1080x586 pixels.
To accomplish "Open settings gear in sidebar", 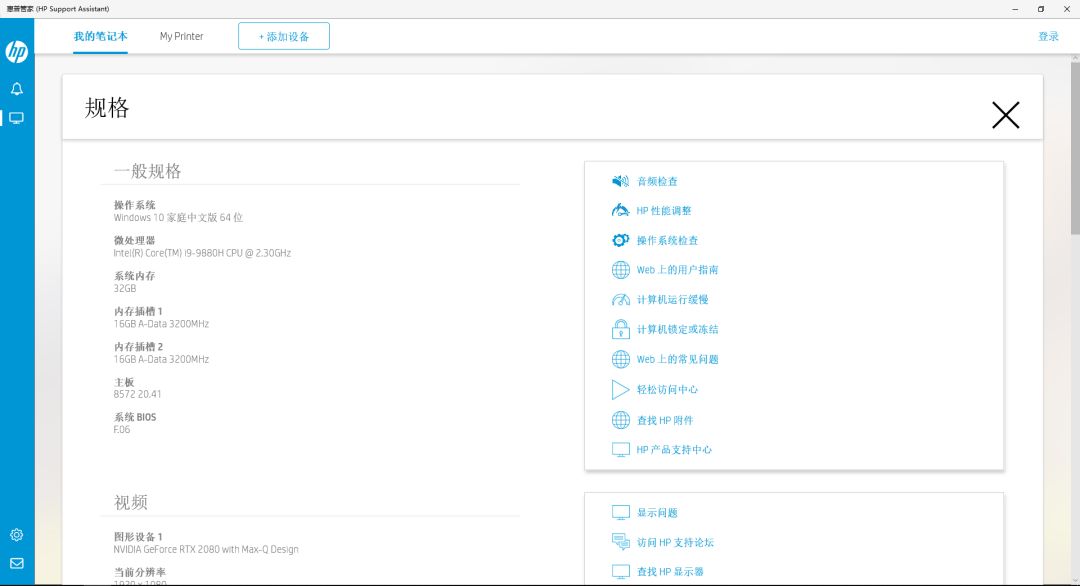I will coord(17,535).
